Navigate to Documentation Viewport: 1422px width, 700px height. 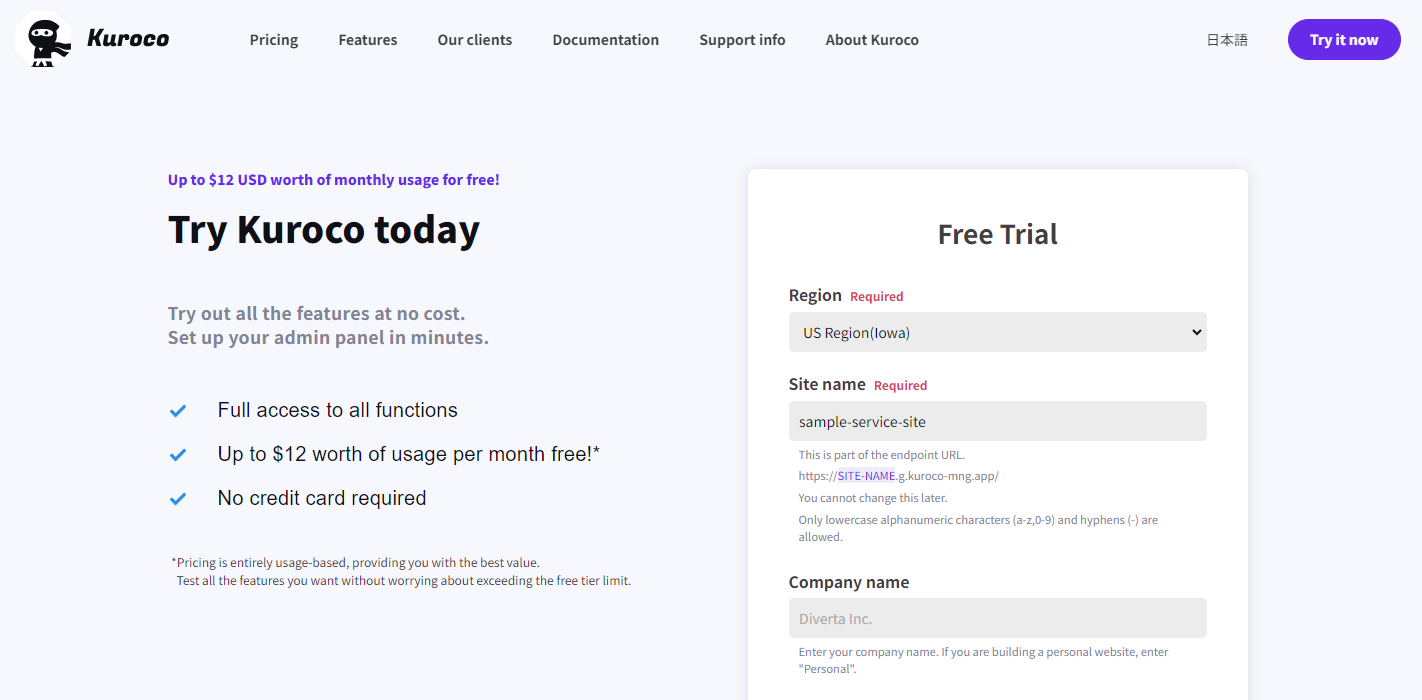[x=606, y=40]
